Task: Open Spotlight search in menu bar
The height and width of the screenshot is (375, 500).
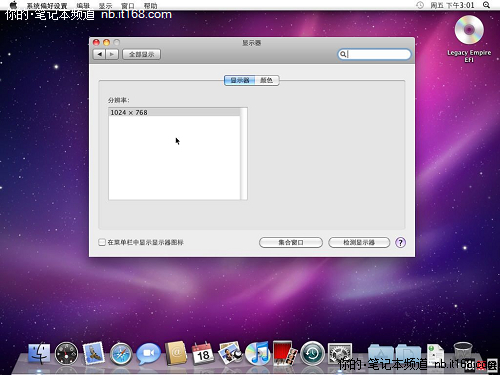Action: point(486,5)
